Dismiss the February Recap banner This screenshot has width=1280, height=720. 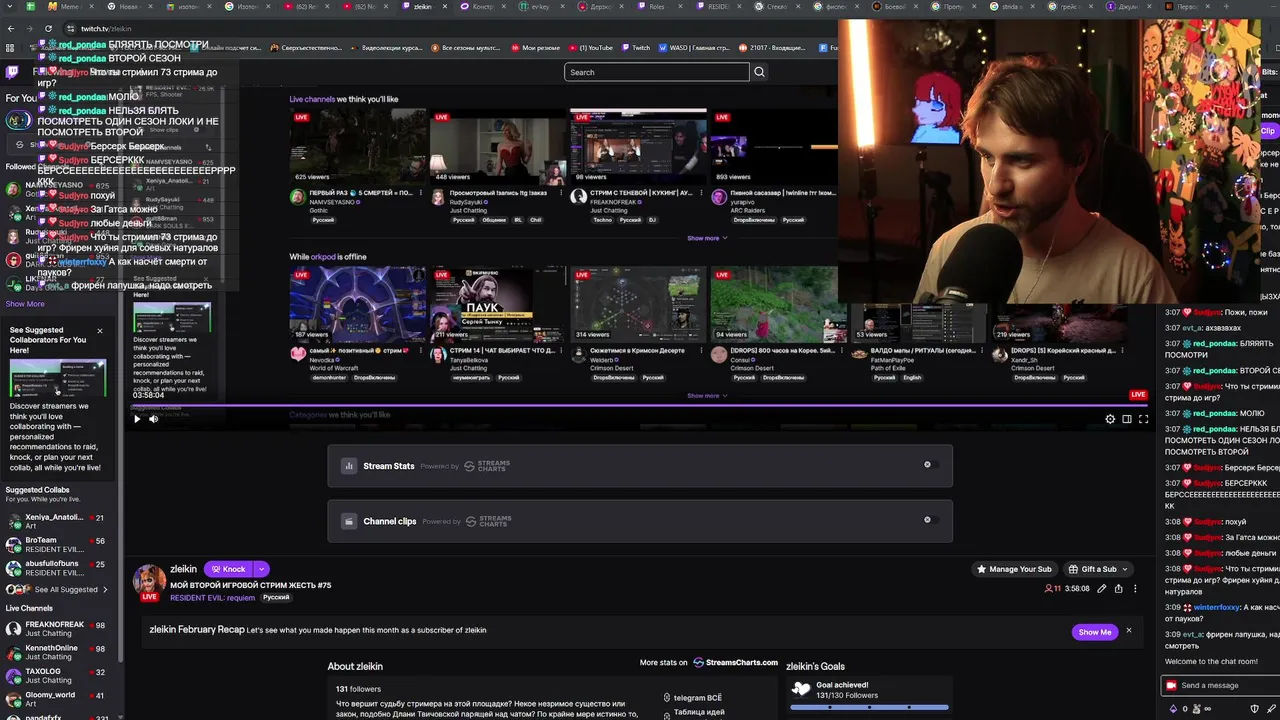coord(1129,631)
